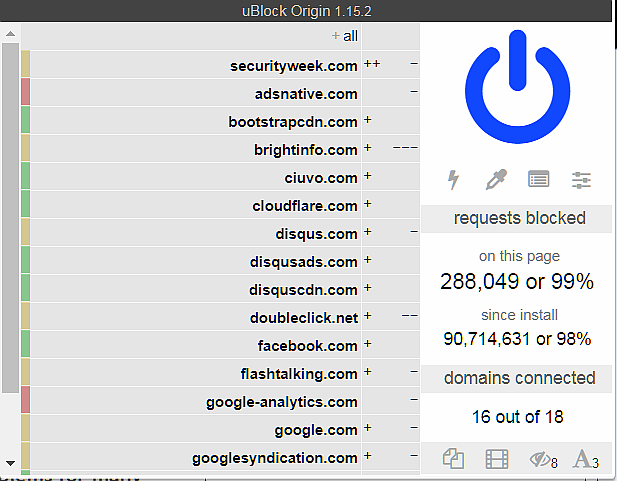Click the scrollbar down arrow
The width and height of the screenshot is (617, 481).
10,463
